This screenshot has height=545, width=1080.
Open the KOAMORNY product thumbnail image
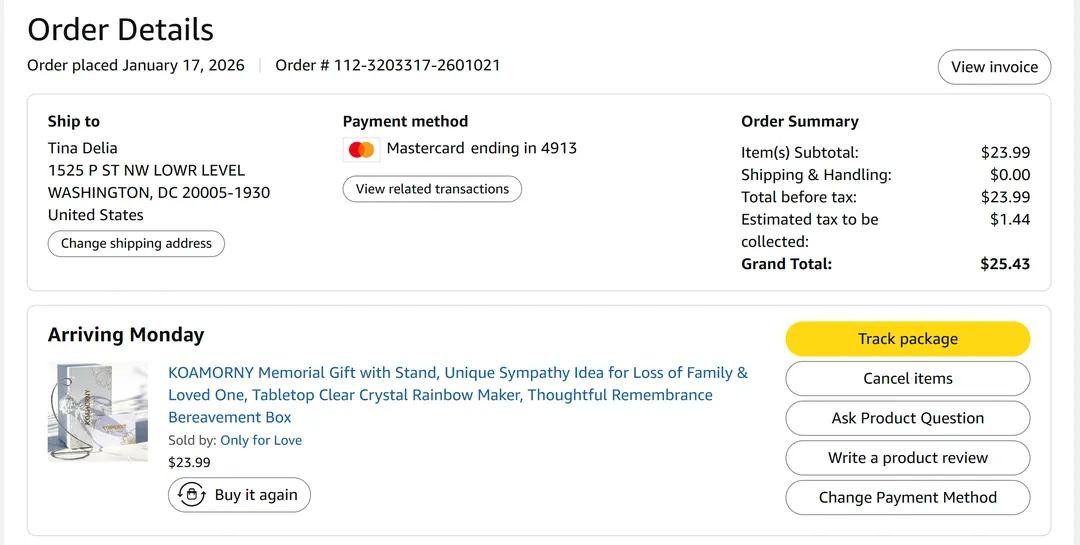(x=97, y=411)
